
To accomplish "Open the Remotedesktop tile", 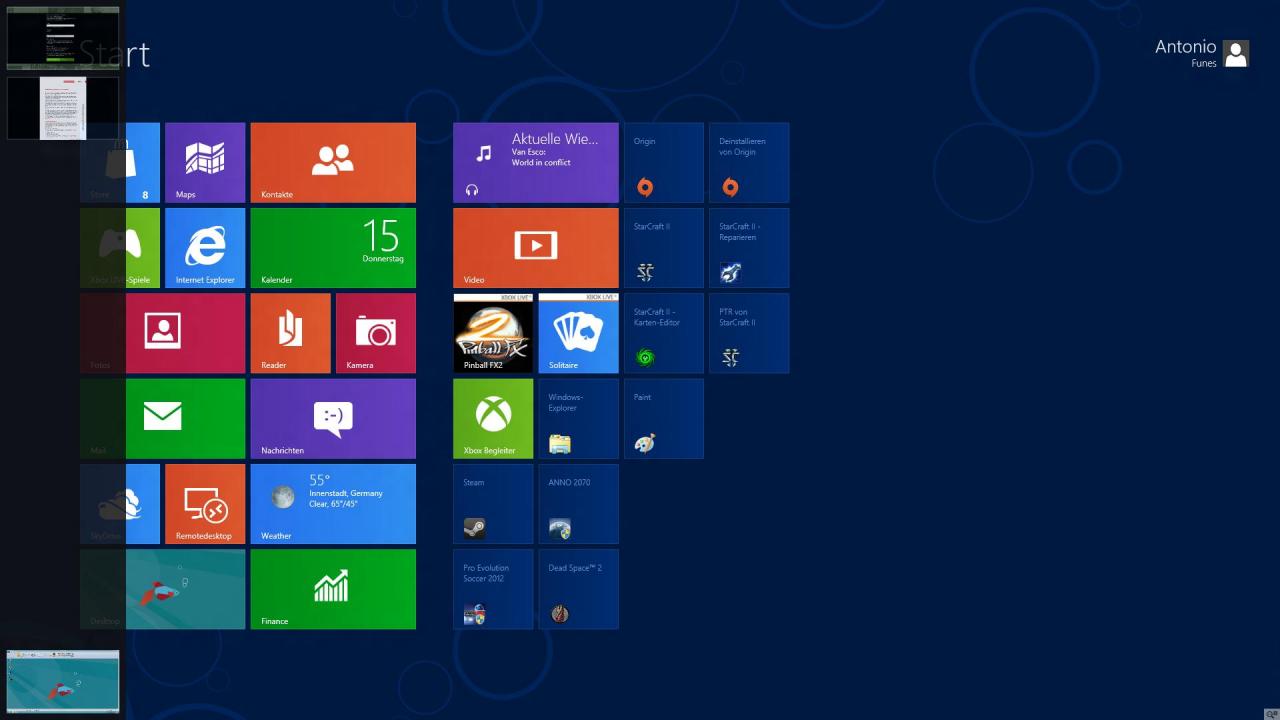I will coord(205,504).
